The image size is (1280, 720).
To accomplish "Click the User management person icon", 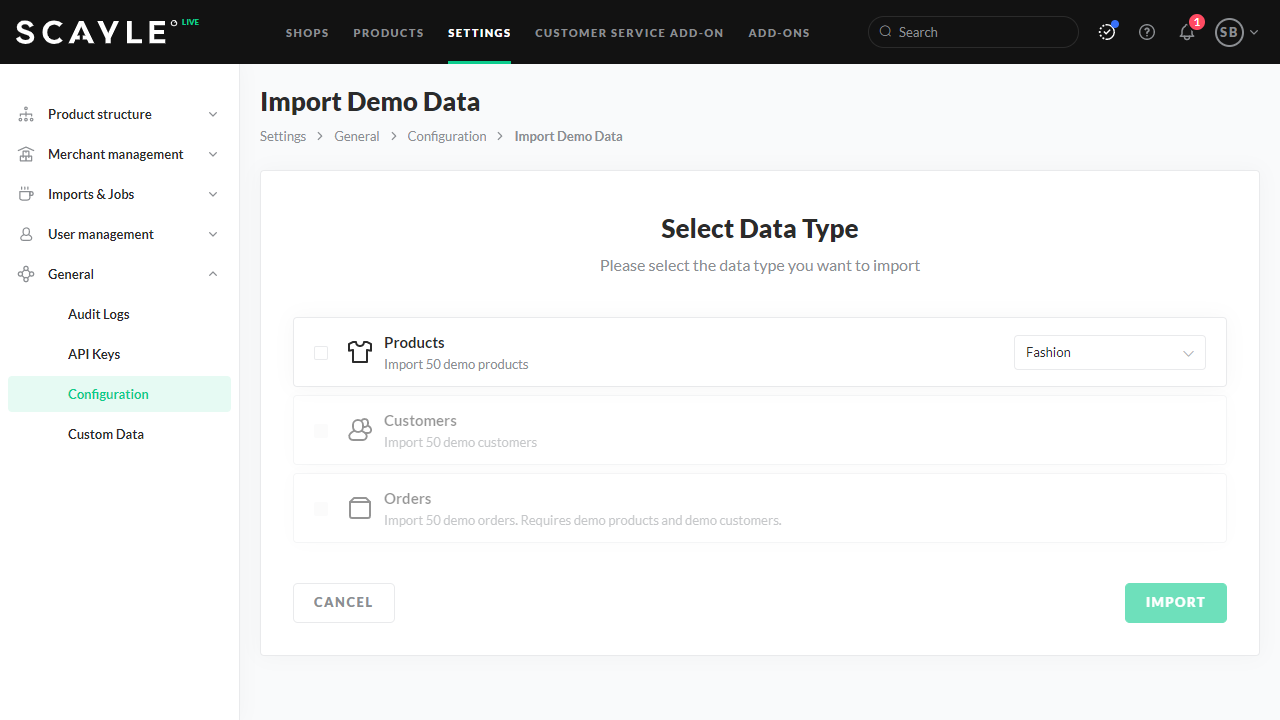I will (26, 235).
